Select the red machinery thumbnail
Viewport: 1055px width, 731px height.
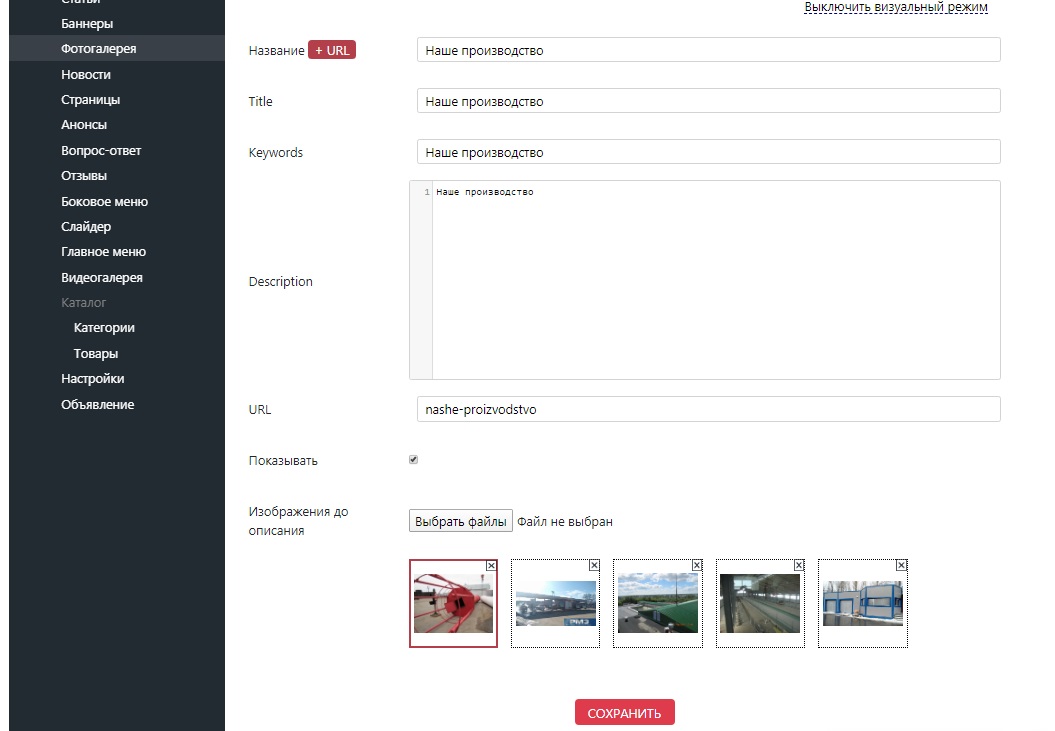453,604
